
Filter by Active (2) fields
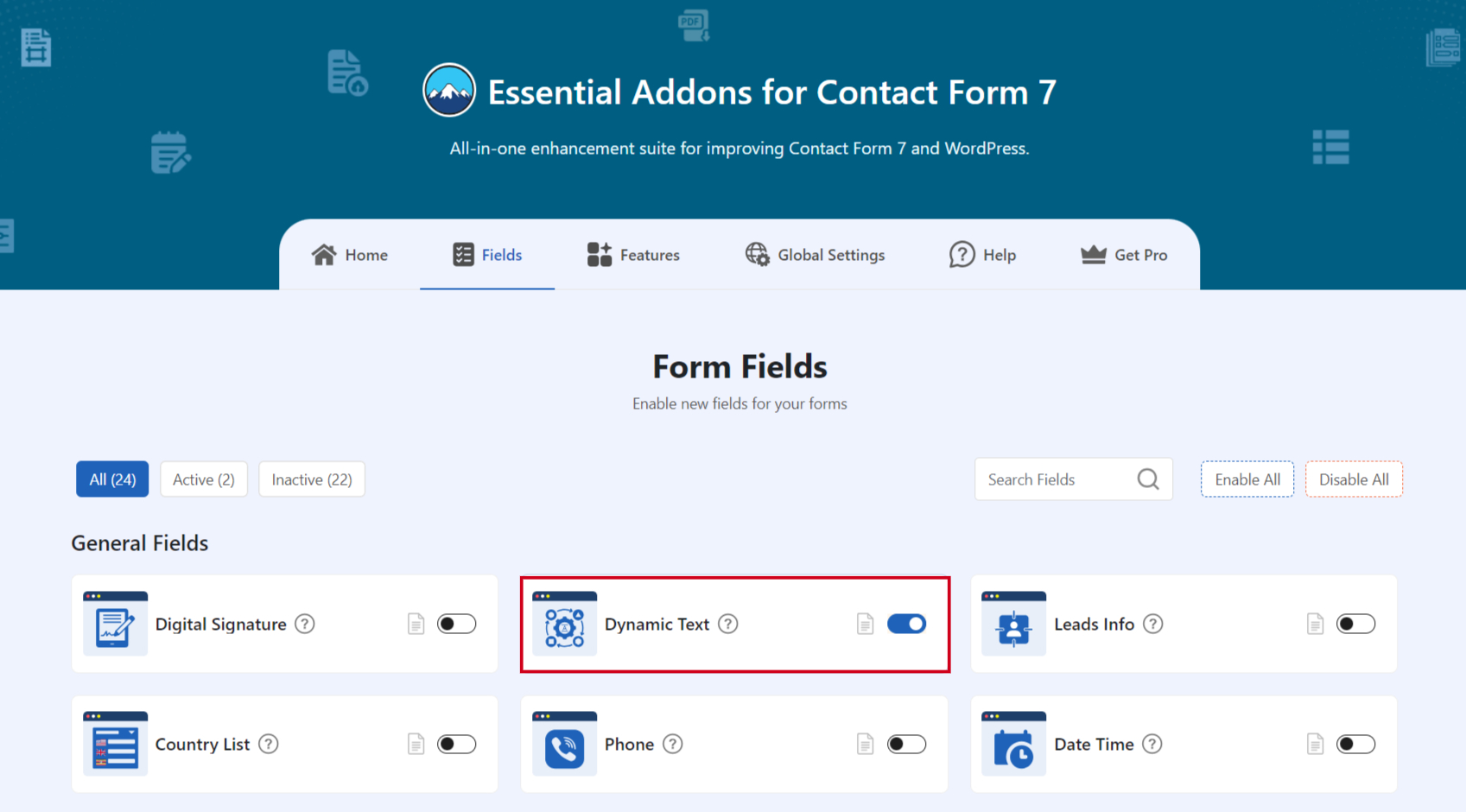(204, 479)
